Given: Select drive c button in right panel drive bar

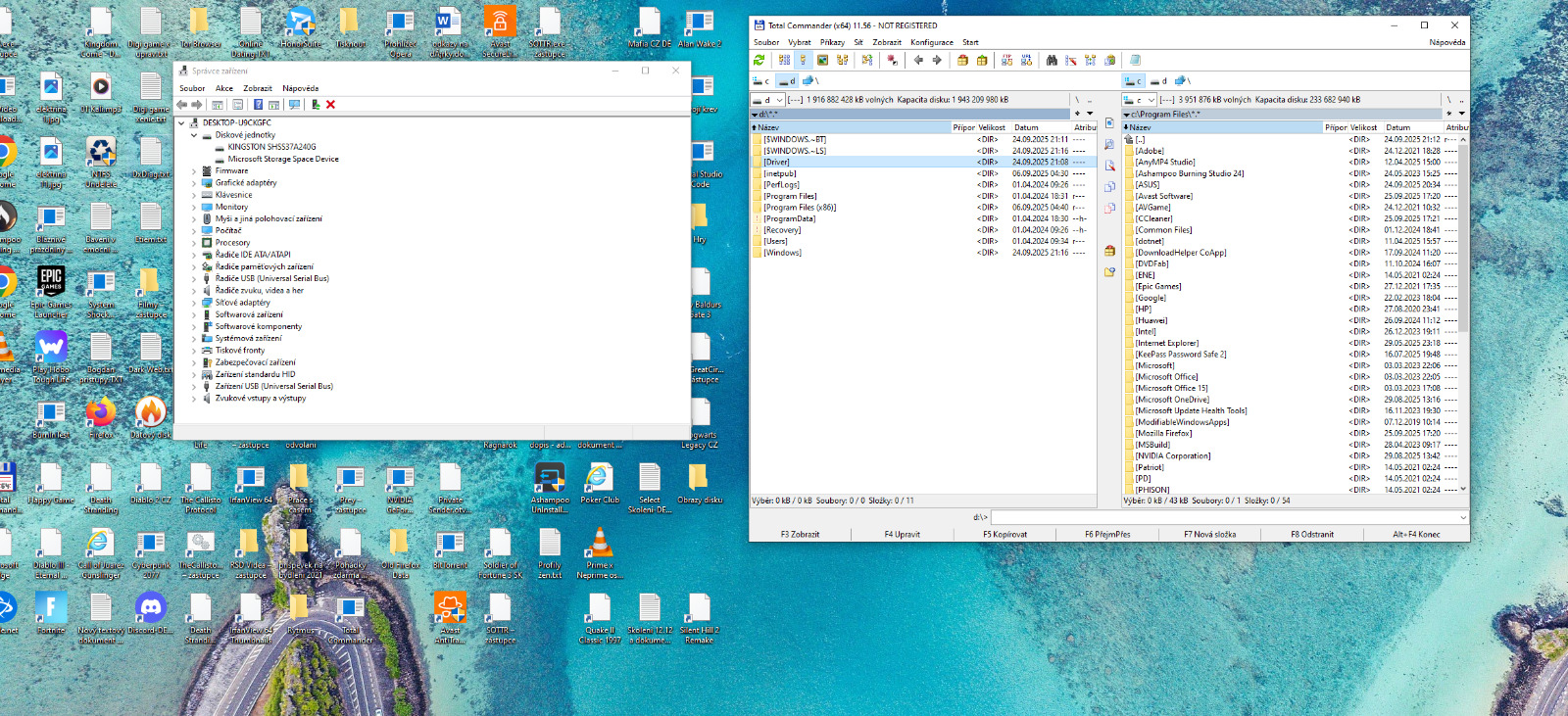Looking at the screenshot, I should 1134,81.
